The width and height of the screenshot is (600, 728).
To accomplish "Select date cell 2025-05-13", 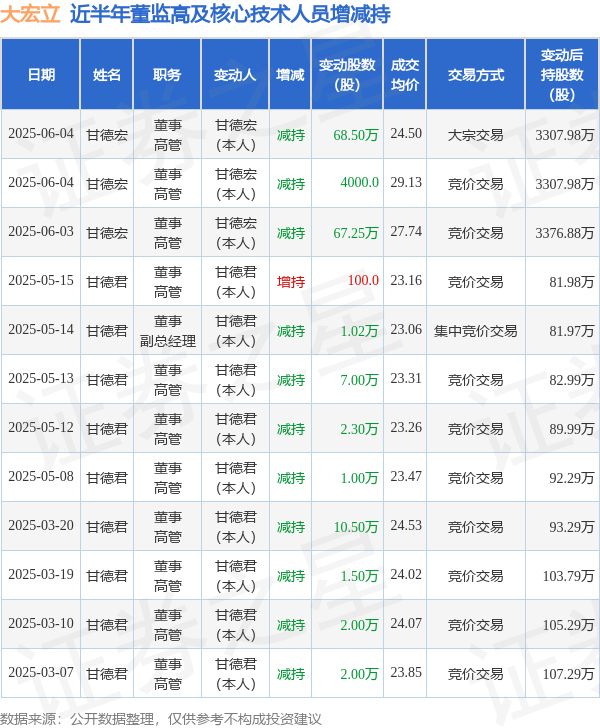I will (41, 378).
